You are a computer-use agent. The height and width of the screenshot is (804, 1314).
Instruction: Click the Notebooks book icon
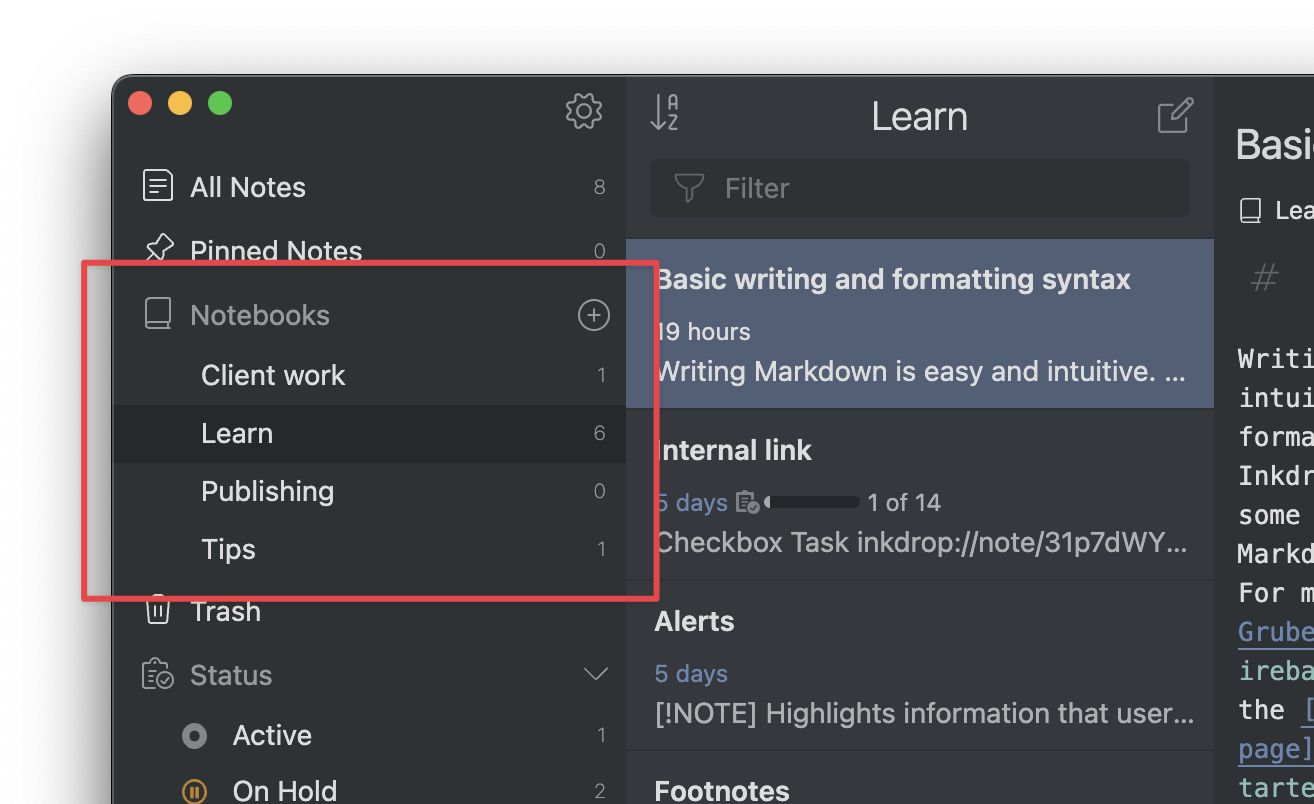tap(158, 315)
